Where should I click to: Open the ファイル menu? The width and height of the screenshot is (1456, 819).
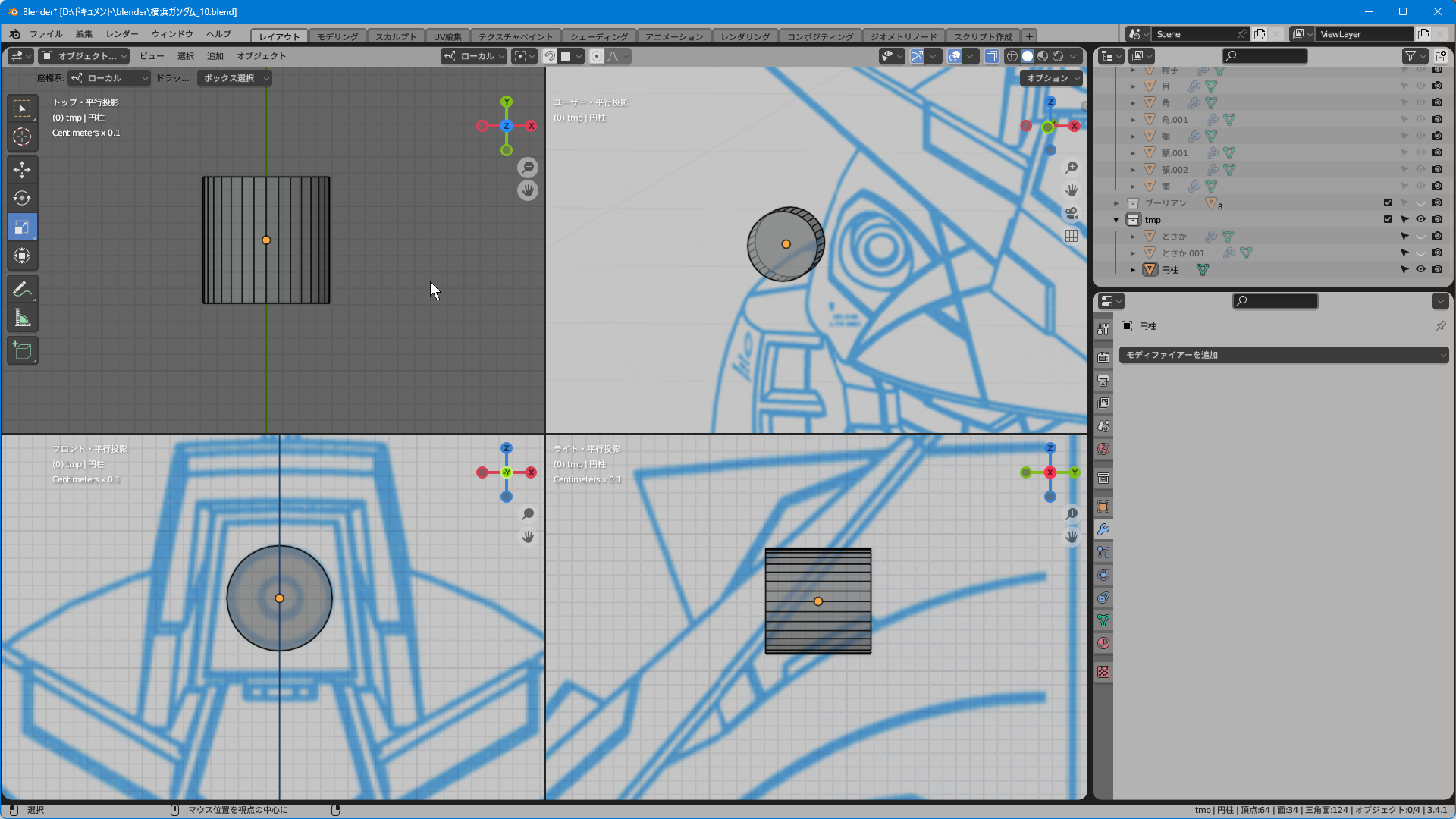tap(45, 34)
